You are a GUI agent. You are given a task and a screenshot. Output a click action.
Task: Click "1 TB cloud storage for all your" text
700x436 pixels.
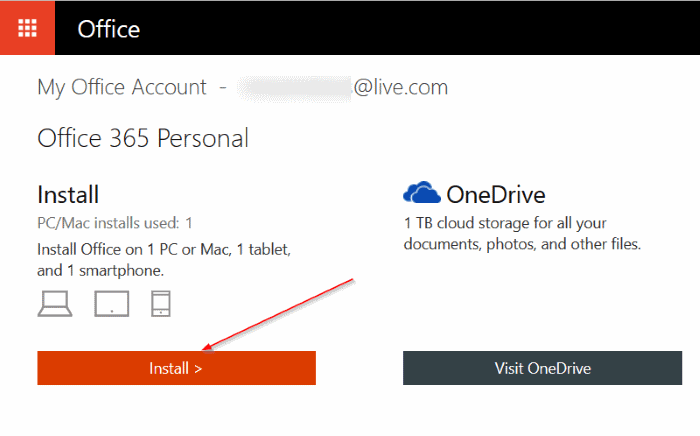[x=505, y=223]
